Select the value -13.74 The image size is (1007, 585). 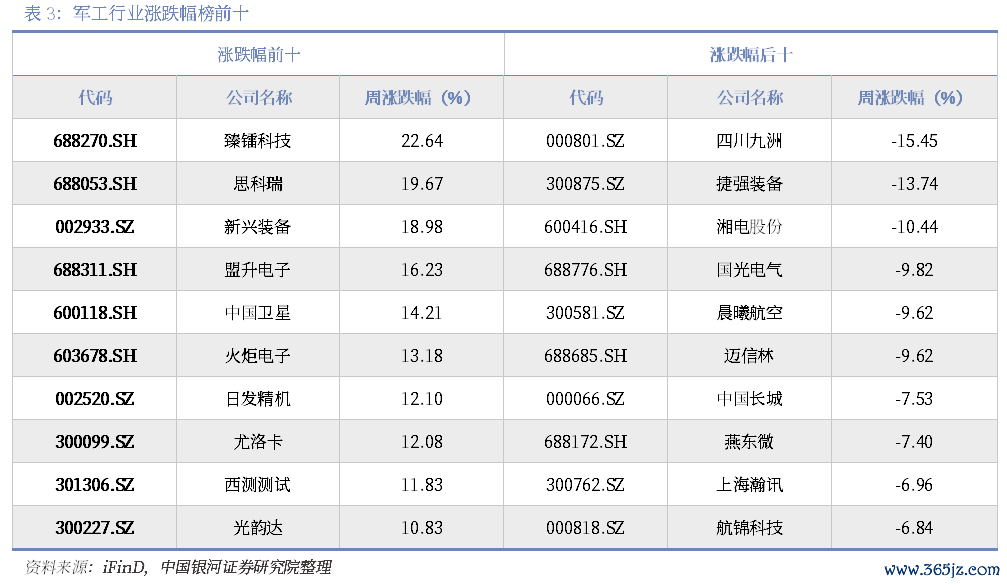915,184
